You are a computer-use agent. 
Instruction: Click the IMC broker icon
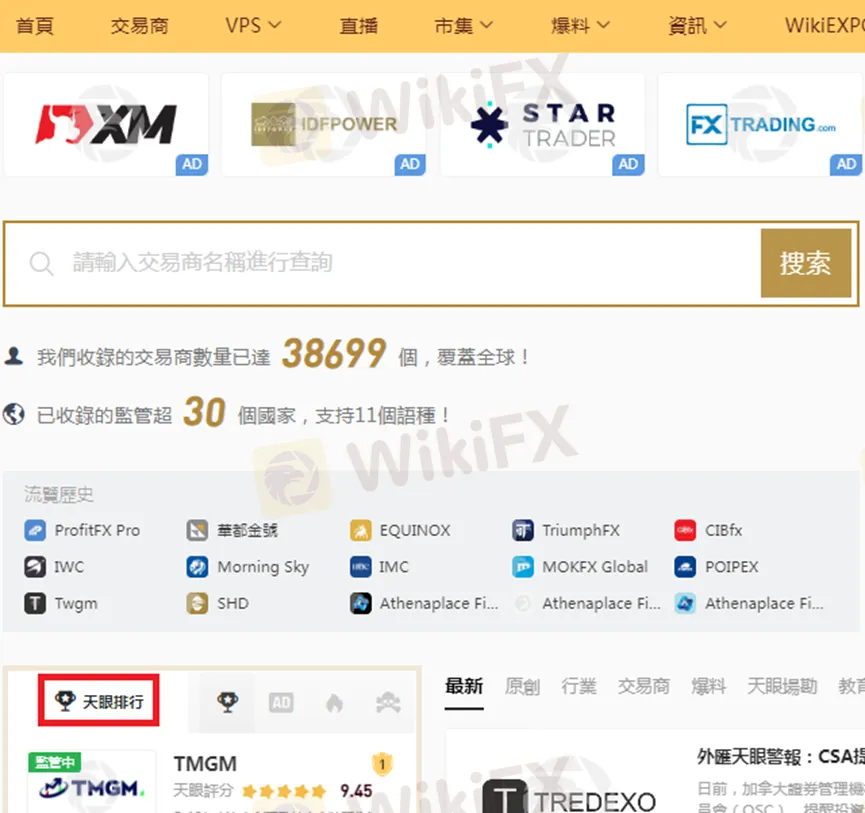click(360, 567)
